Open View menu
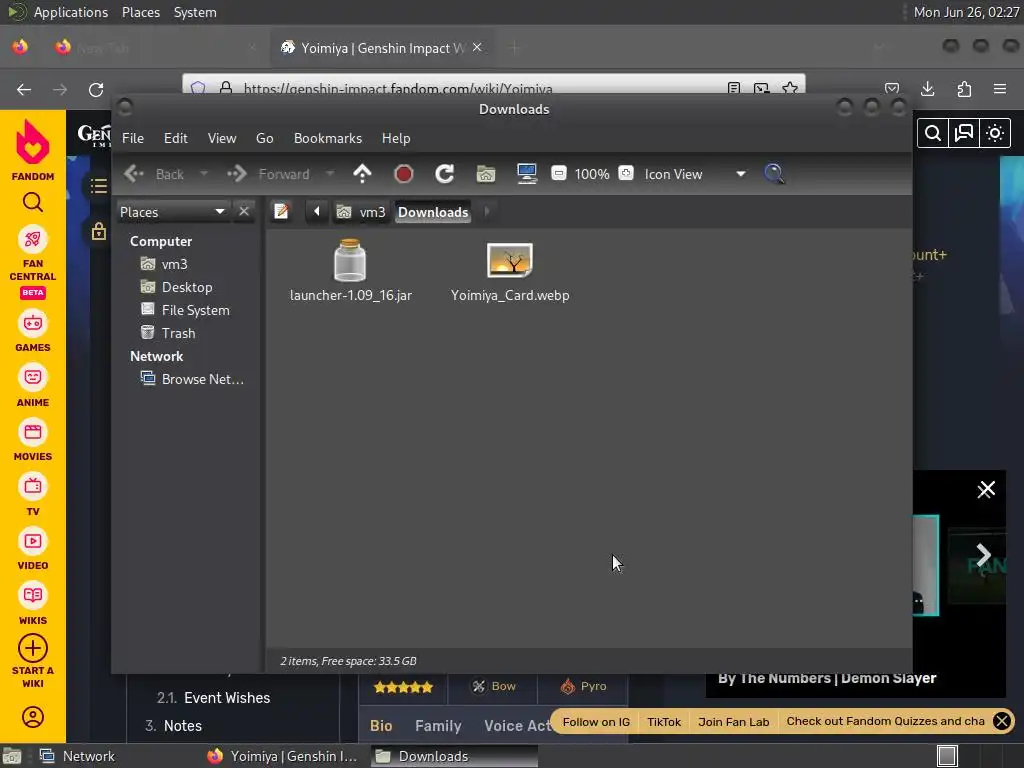This screenshot has height=768, width=1024. 222,138
